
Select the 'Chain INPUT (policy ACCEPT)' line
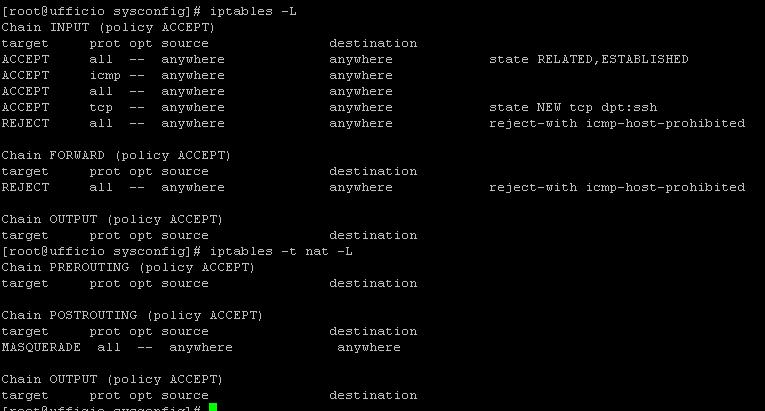(x=108, y=27)
